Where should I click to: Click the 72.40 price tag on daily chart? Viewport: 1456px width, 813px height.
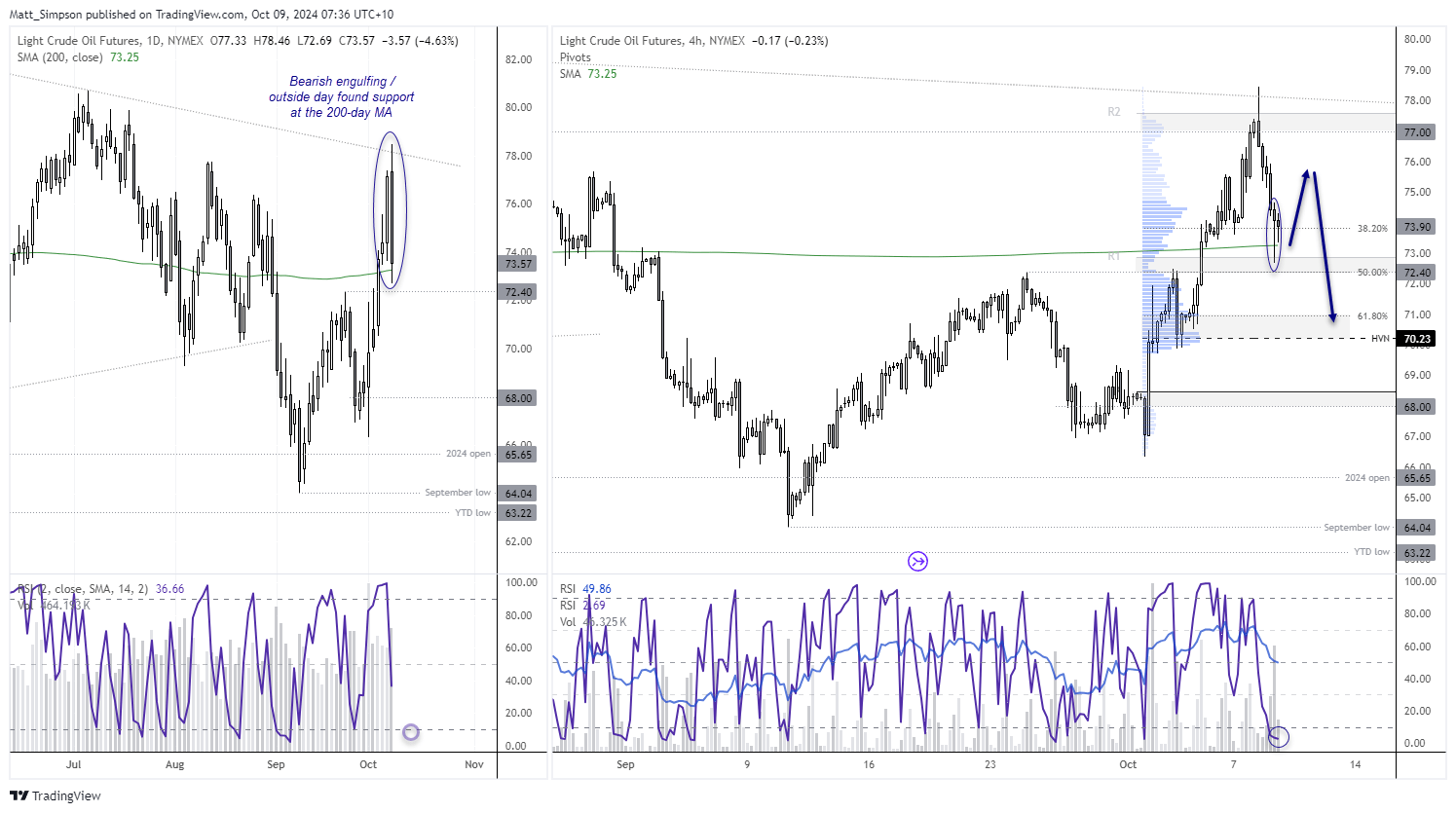pyautogui.click(x=518, y=292)
